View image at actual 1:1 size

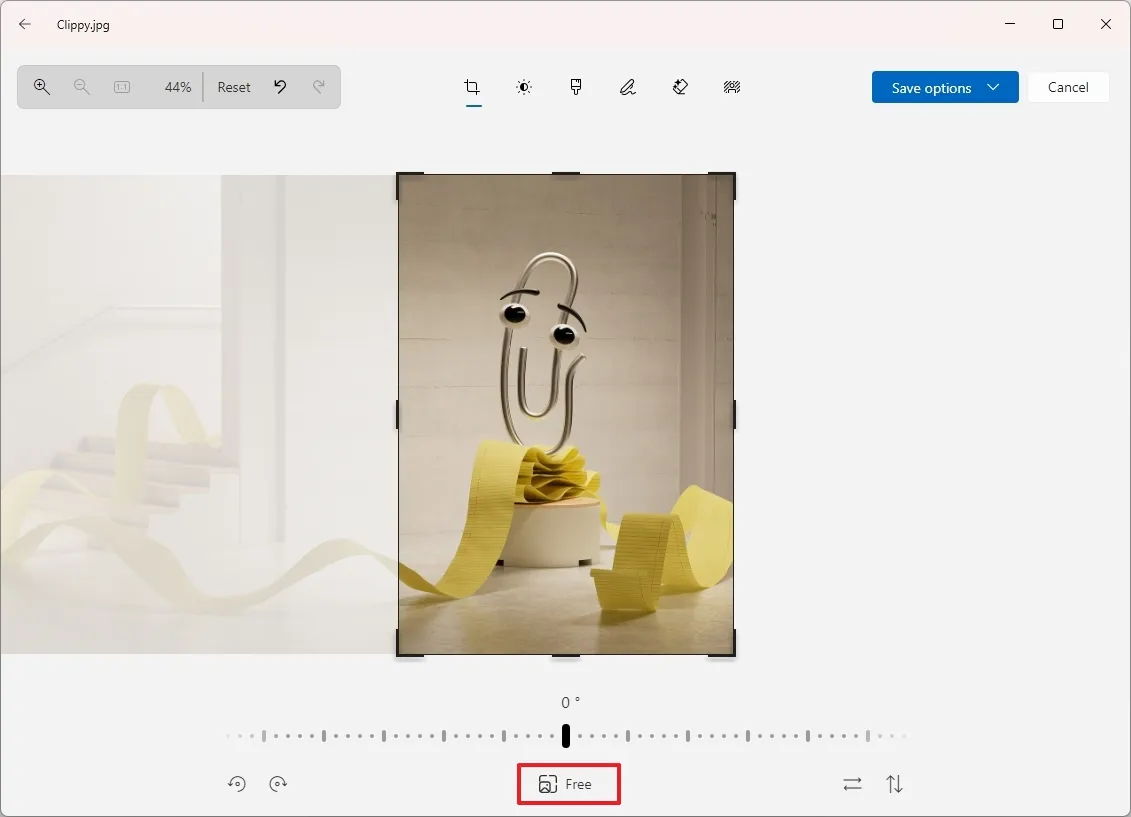(121, 87)
